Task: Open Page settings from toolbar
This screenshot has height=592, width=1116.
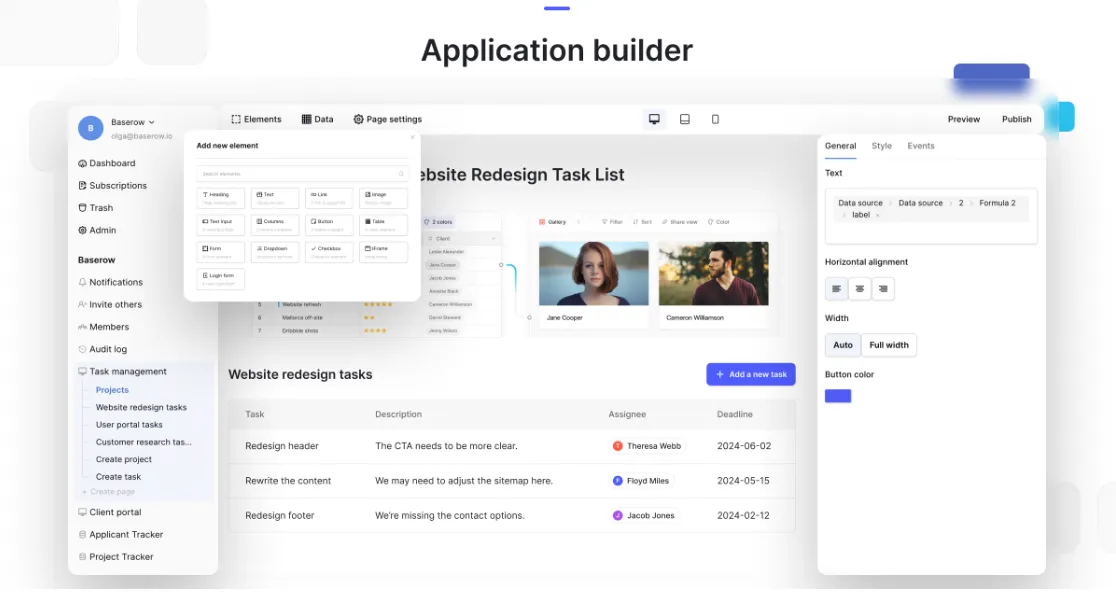Action: tap(388, 120)
